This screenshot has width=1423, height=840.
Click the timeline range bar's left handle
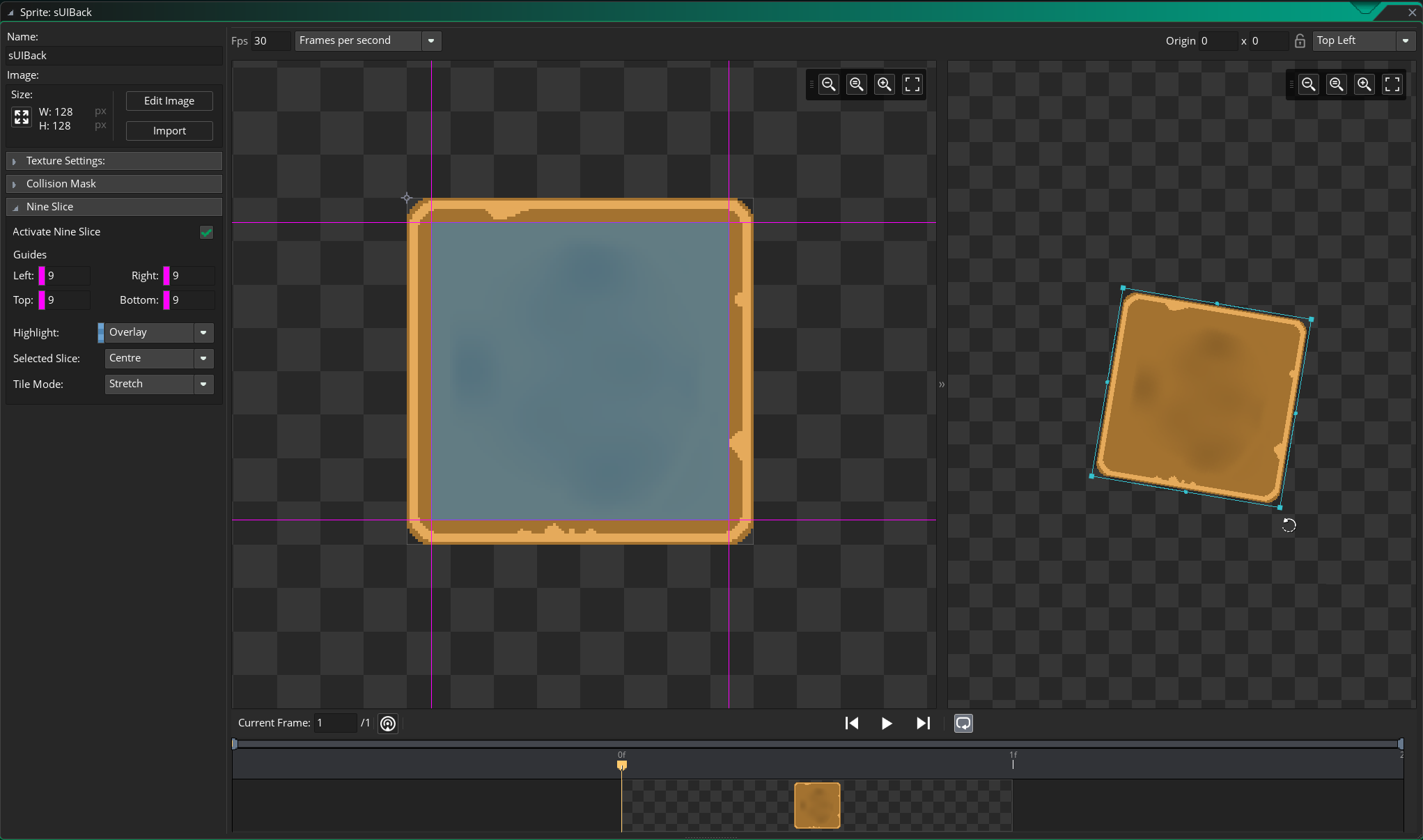(235, 744)
